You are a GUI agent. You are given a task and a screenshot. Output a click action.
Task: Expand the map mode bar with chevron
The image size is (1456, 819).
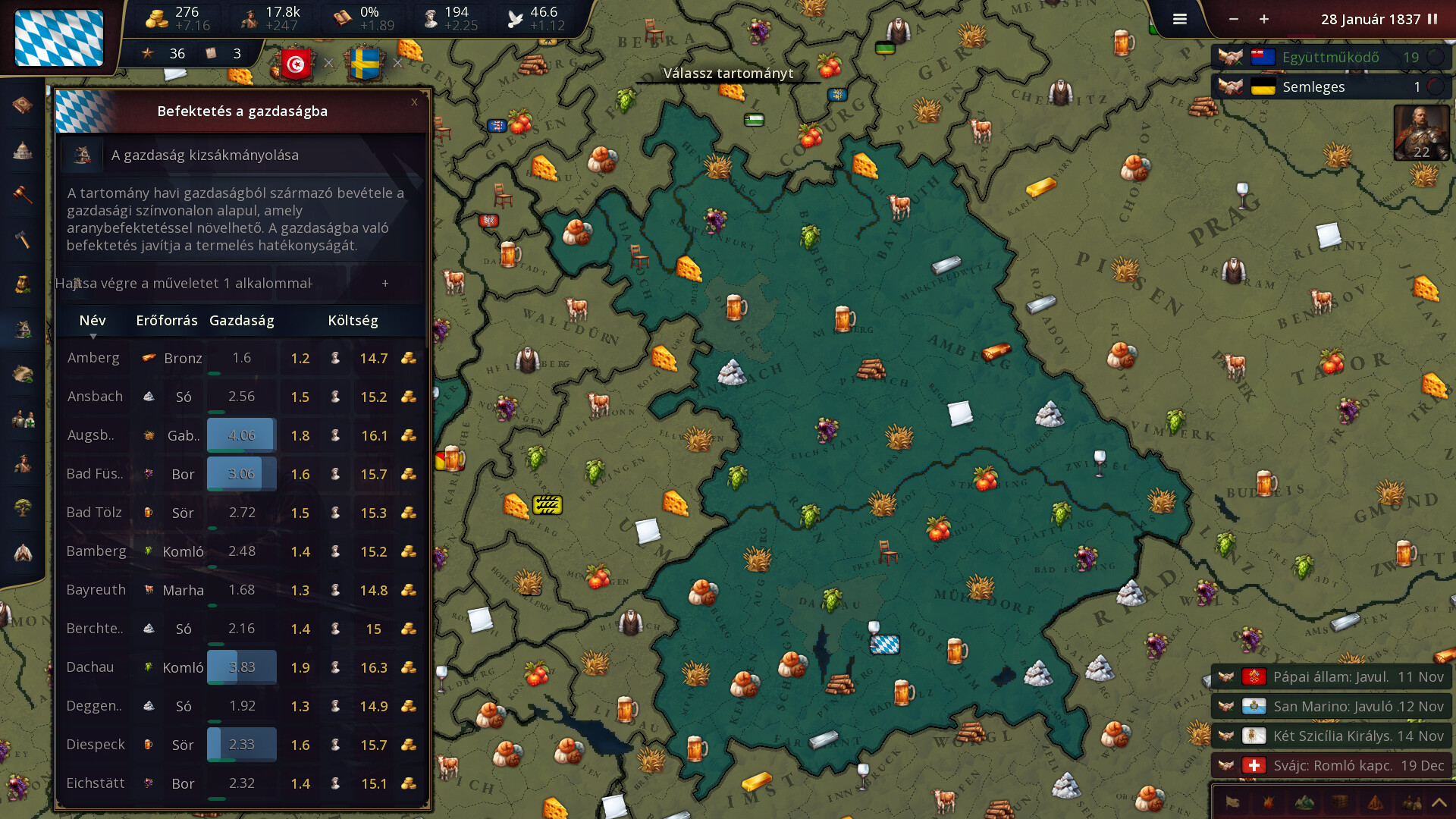[x=1439, y=802]
